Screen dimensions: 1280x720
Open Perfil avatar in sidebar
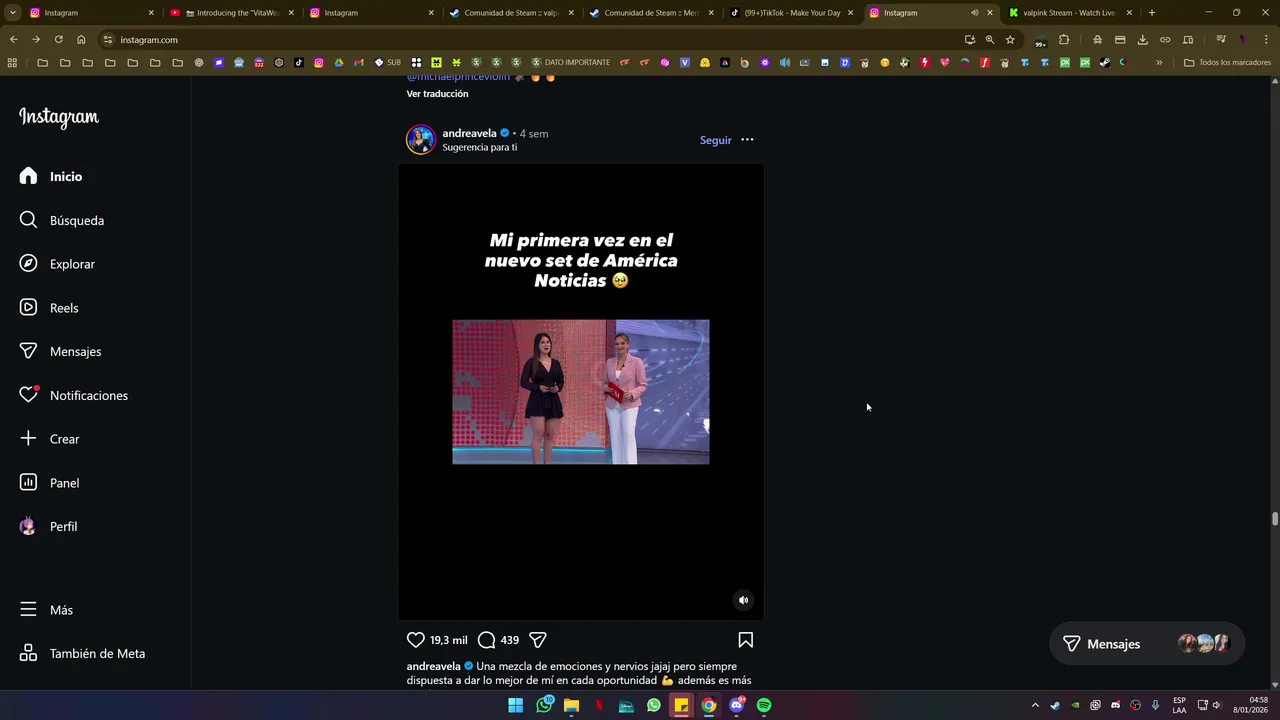[x=48, y=527]
